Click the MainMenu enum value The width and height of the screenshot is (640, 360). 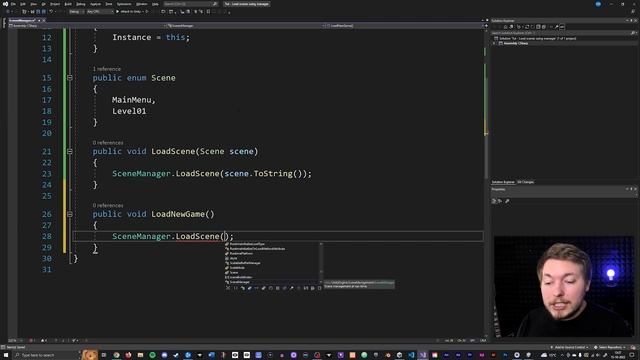[x=131, y=100]
